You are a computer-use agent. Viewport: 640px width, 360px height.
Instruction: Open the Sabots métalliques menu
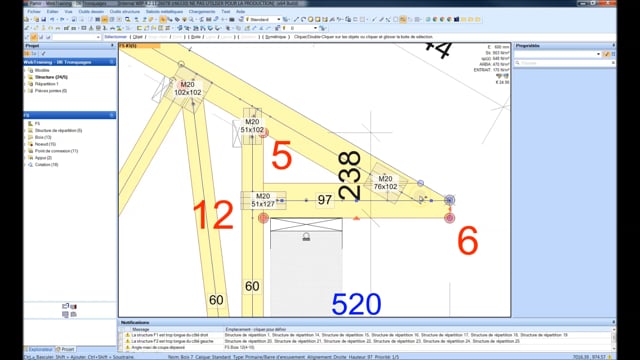(x=164, y=12)
